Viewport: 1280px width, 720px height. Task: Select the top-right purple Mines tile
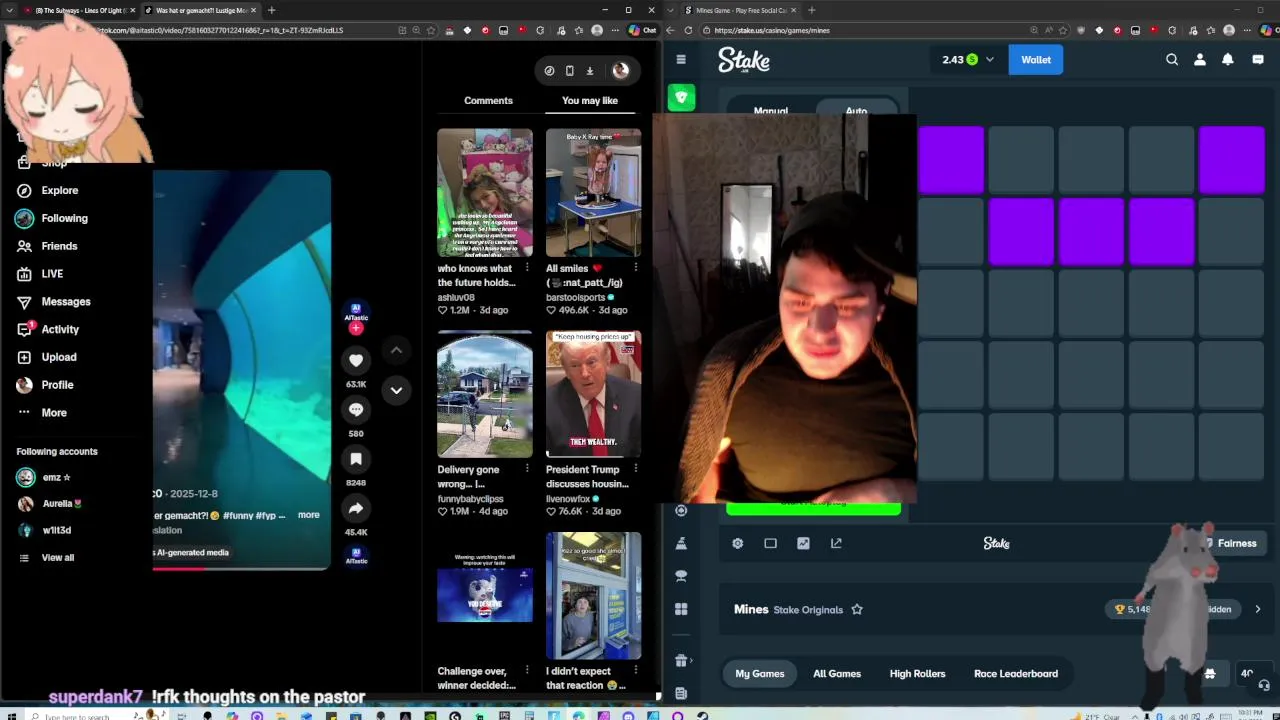1232,159
